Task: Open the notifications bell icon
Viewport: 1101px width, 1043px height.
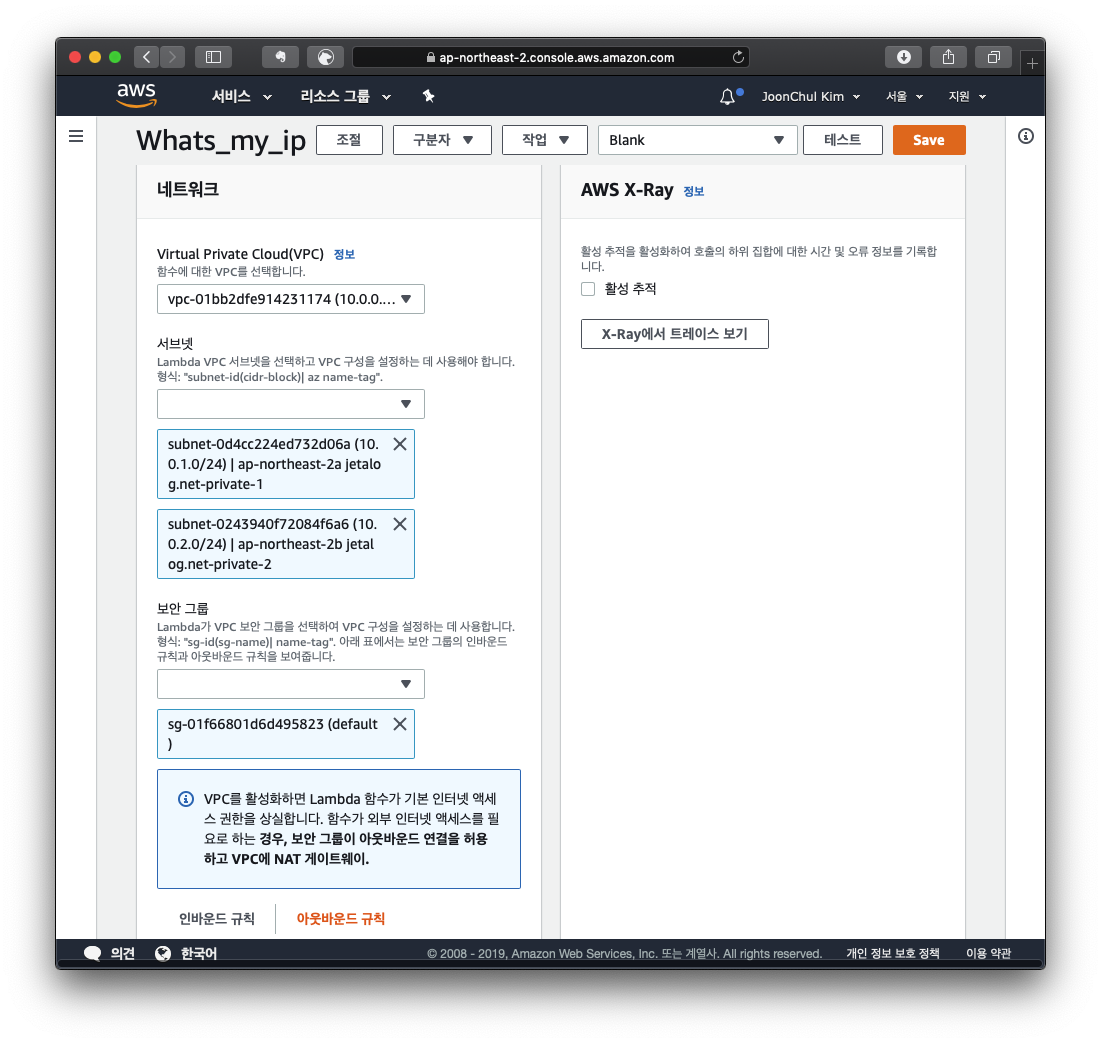Action: 727,96
